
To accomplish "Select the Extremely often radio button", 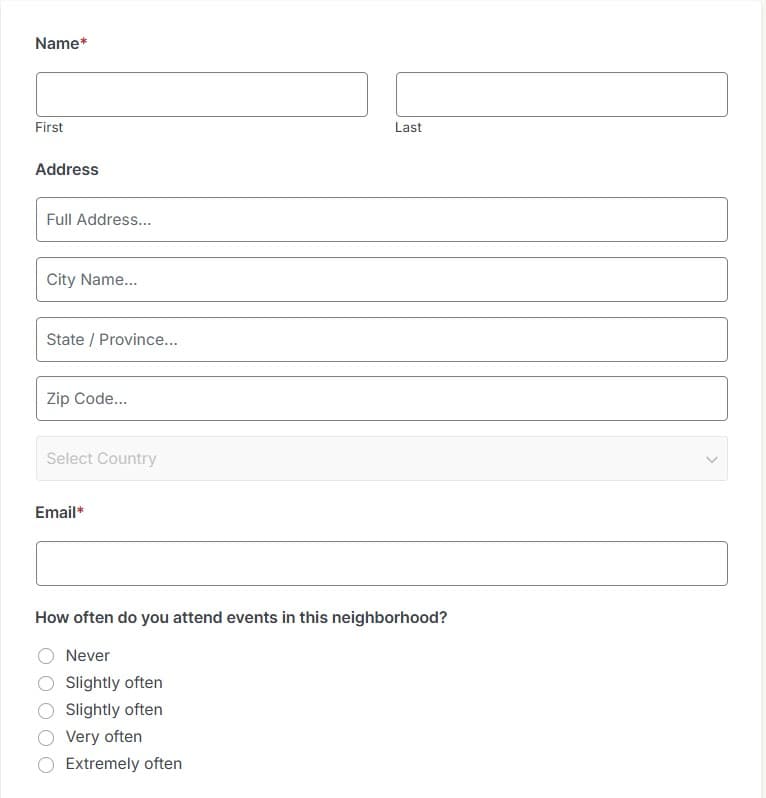I will point(46,764).
